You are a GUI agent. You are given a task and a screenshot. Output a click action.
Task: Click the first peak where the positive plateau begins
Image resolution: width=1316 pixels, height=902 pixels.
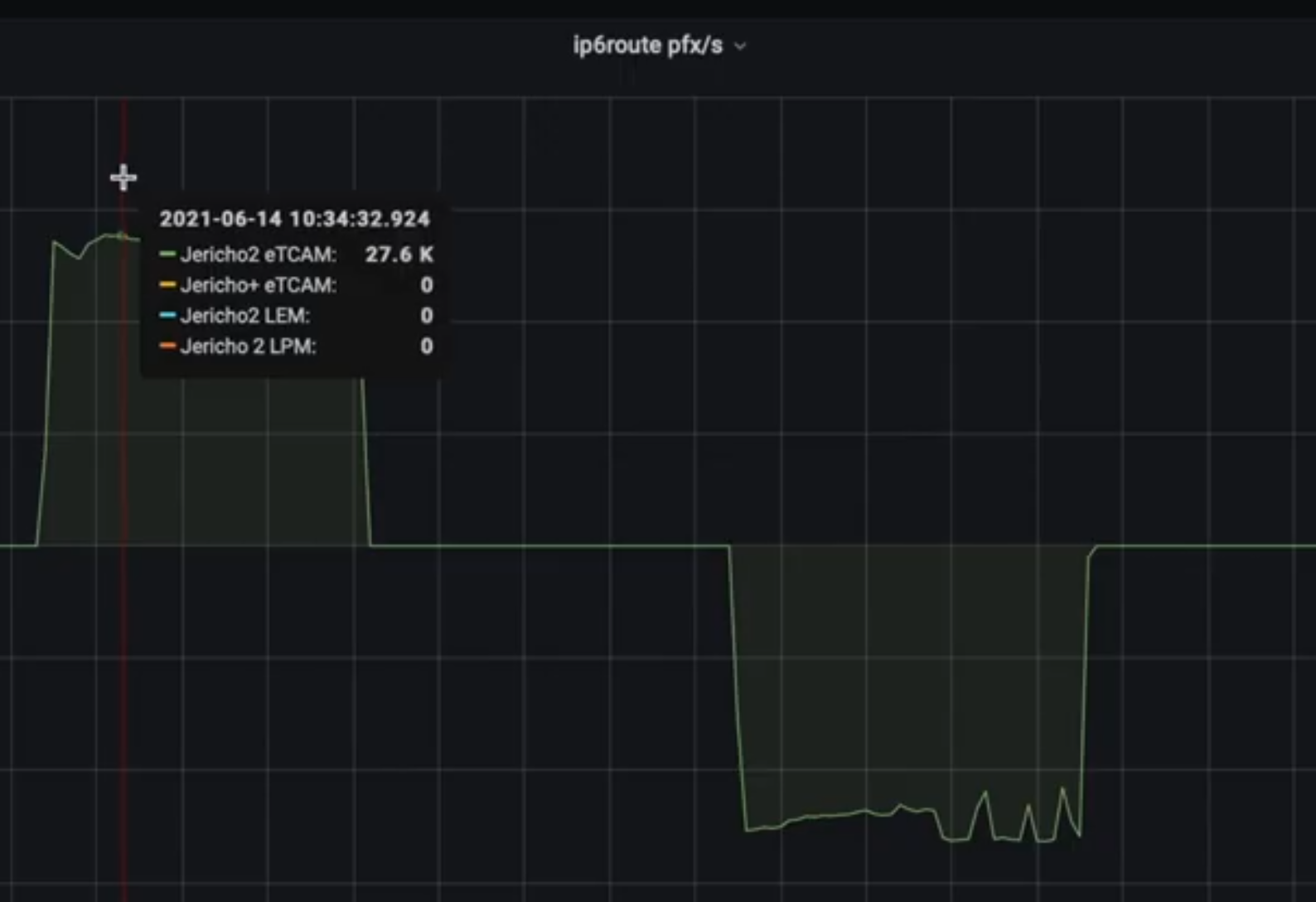pyautogui.click(x=54, y=242)
